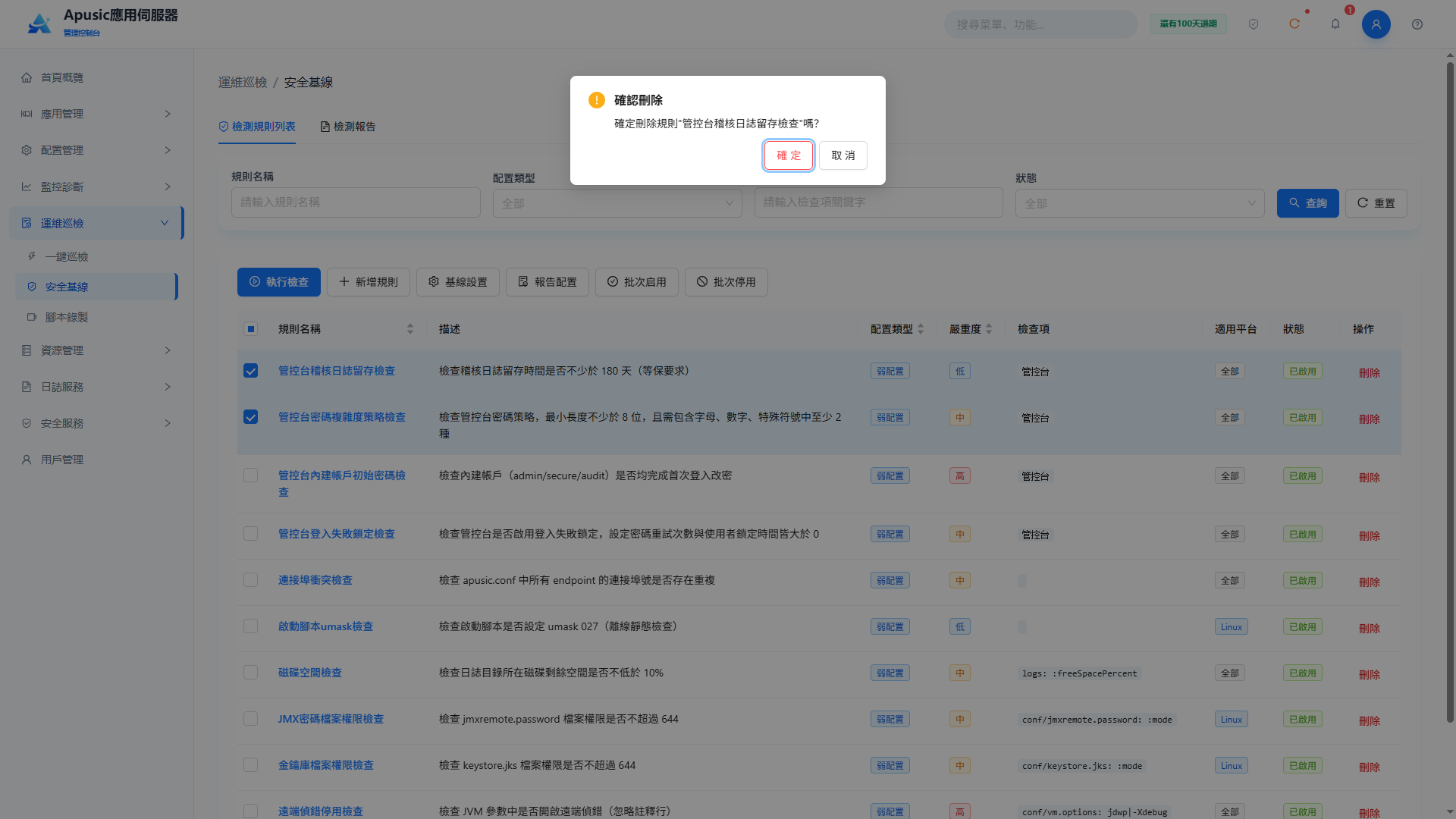Screen dimensions: 1456x819
Task: Open the user avatar menu
Action: click(x=1376, y=24)
